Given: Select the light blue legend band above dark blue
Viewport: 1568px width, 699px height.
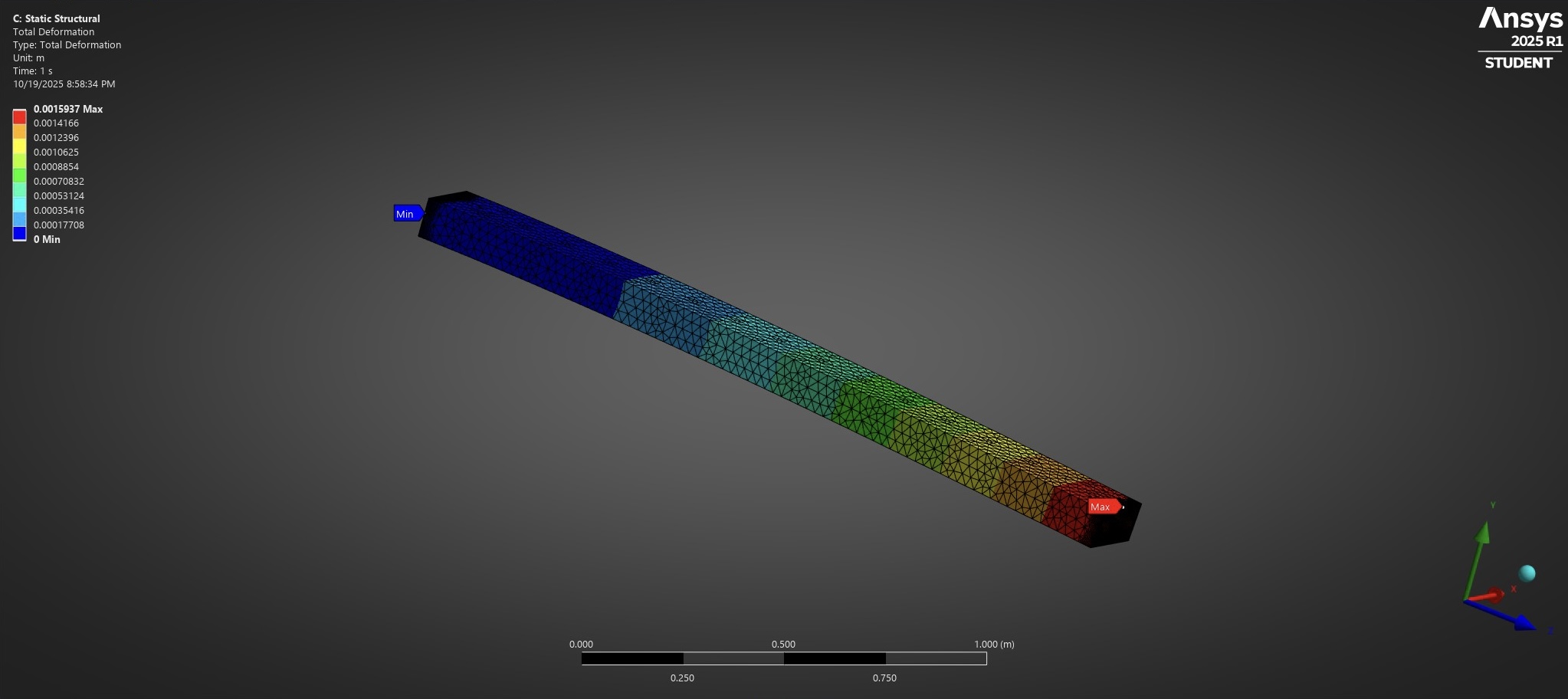Looking at the screenshot, I should 19,218.
